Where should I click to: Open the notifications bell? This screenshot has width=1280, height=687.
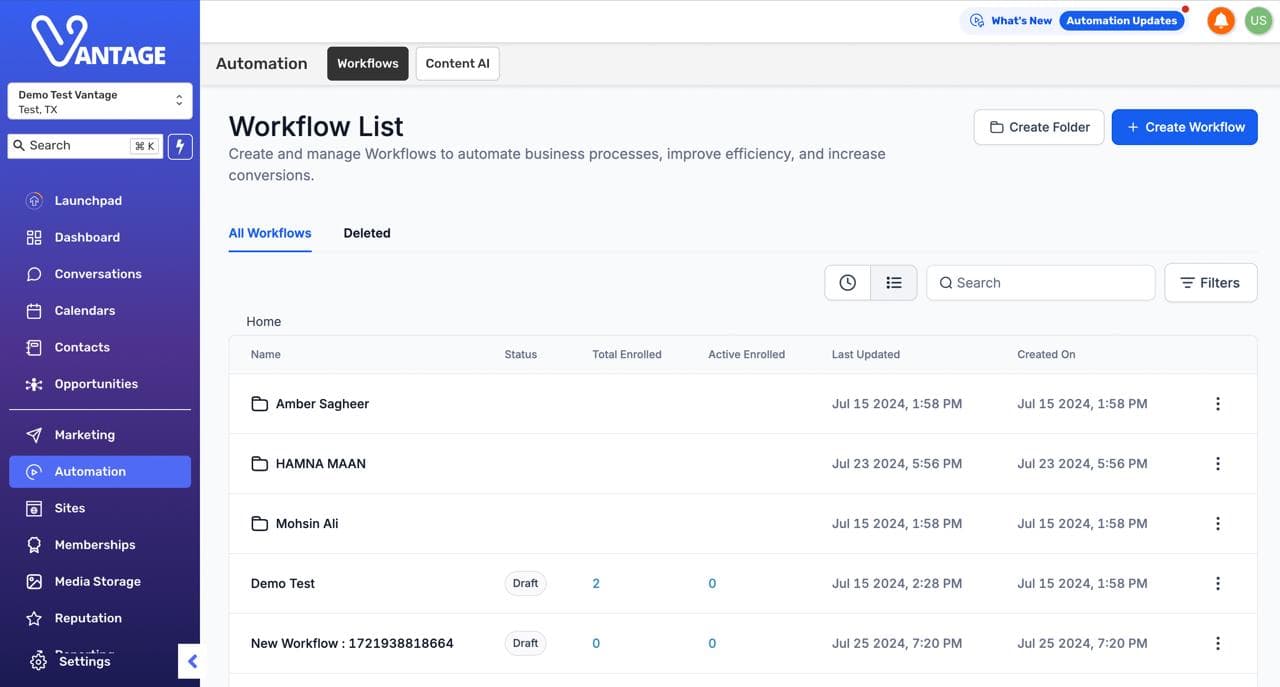point(1221,20)
